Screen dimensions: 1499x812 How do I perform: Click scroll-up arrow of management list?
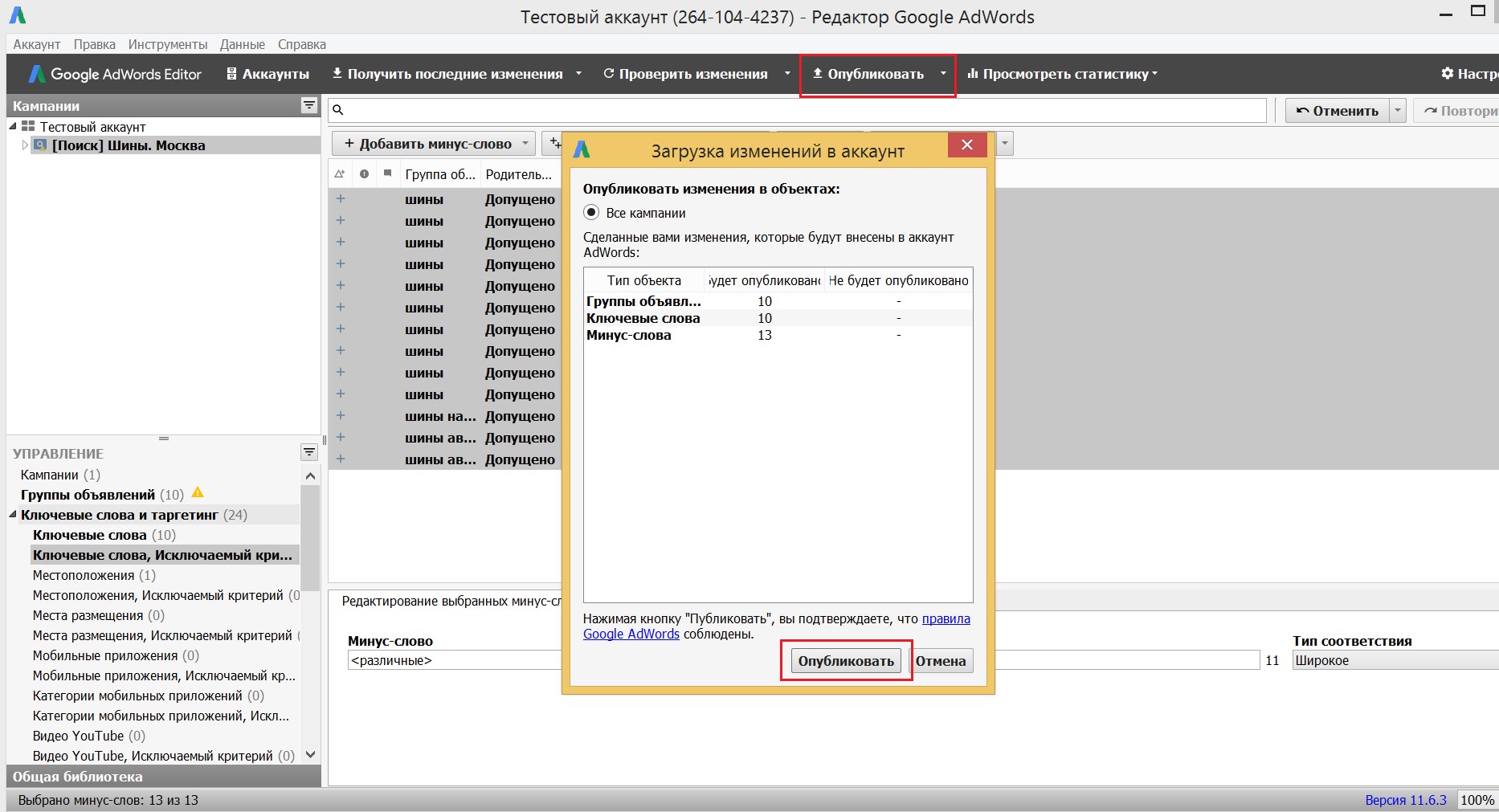click(310, 475)
